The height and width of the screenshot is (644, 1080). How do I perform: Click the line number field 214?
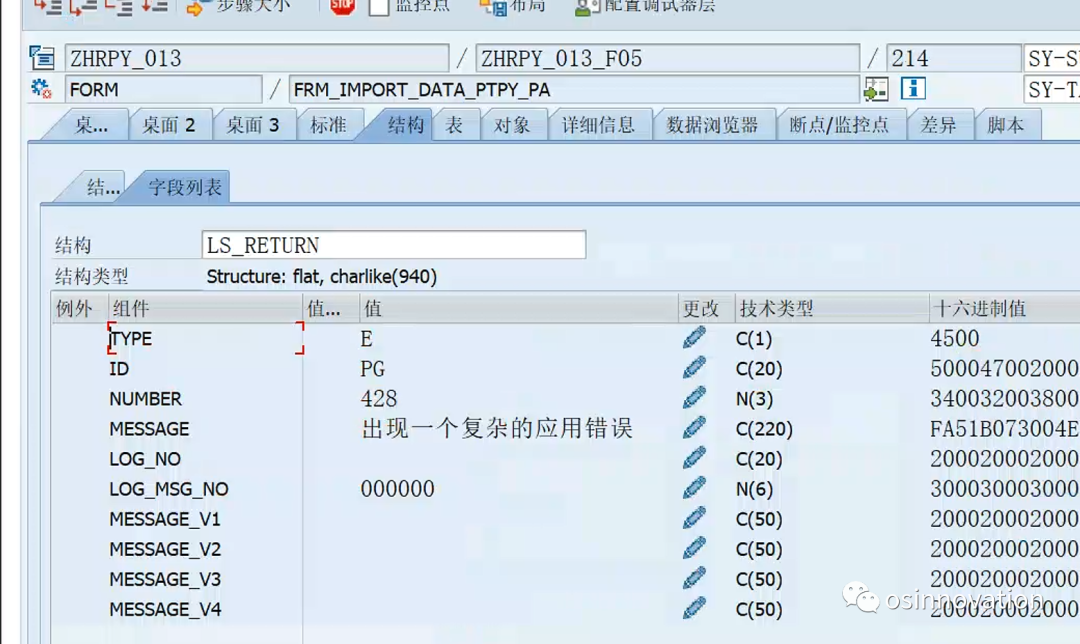tap(954, 59)
